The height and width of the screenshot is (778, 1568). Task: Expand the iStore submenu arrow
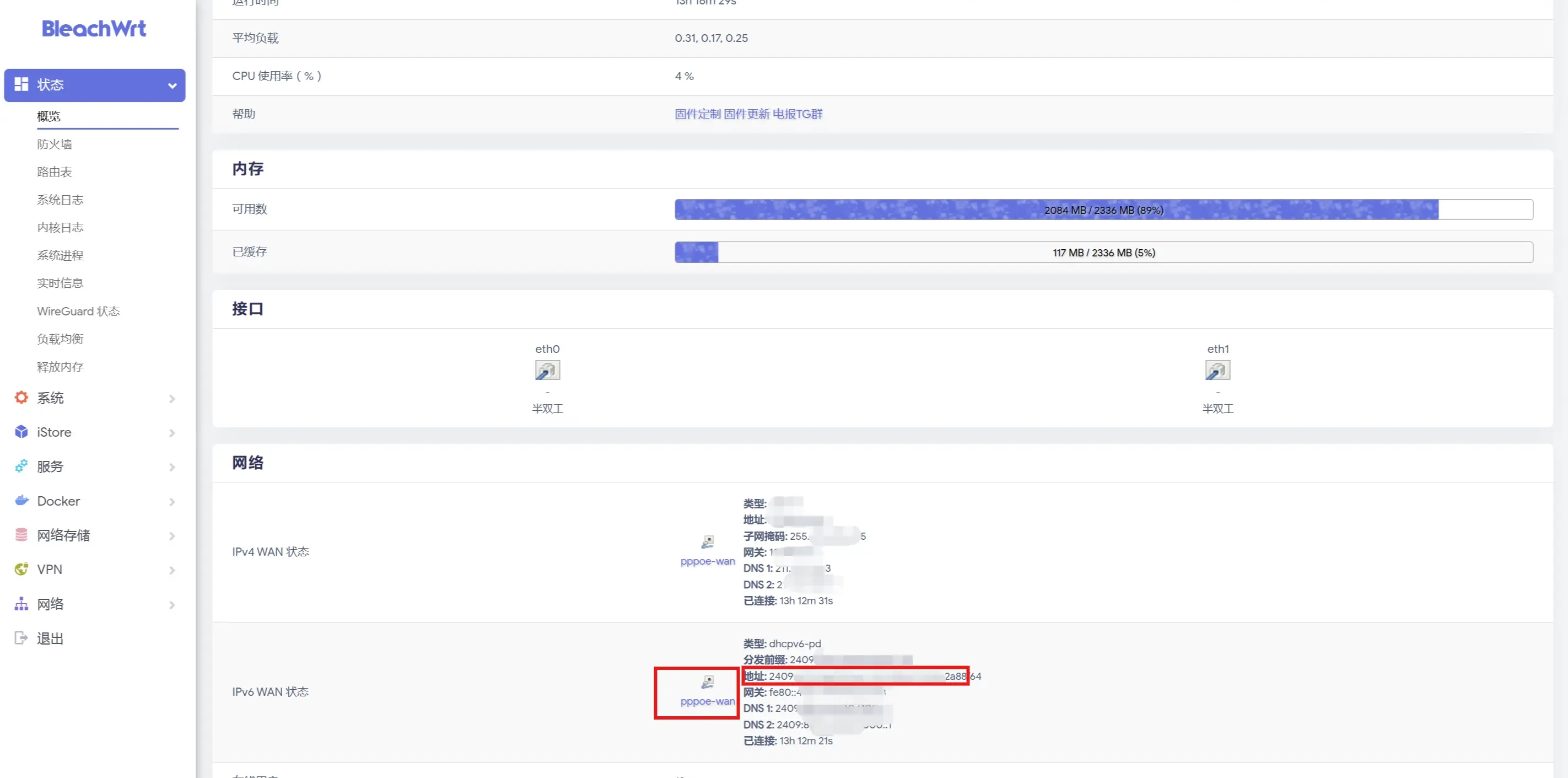173,433
